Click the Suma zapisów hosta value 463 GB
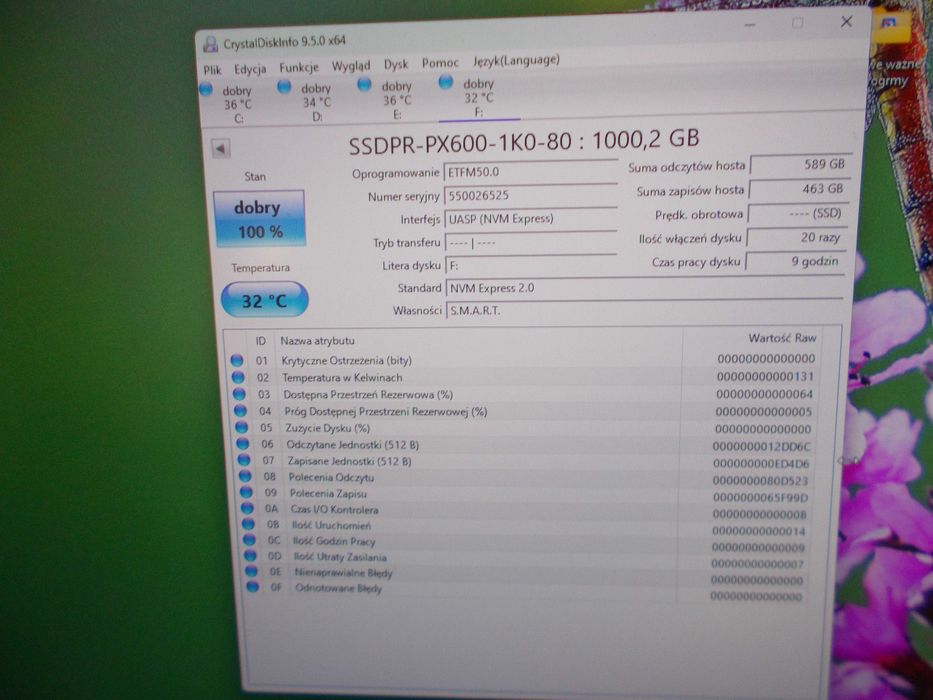 point(799,189)
